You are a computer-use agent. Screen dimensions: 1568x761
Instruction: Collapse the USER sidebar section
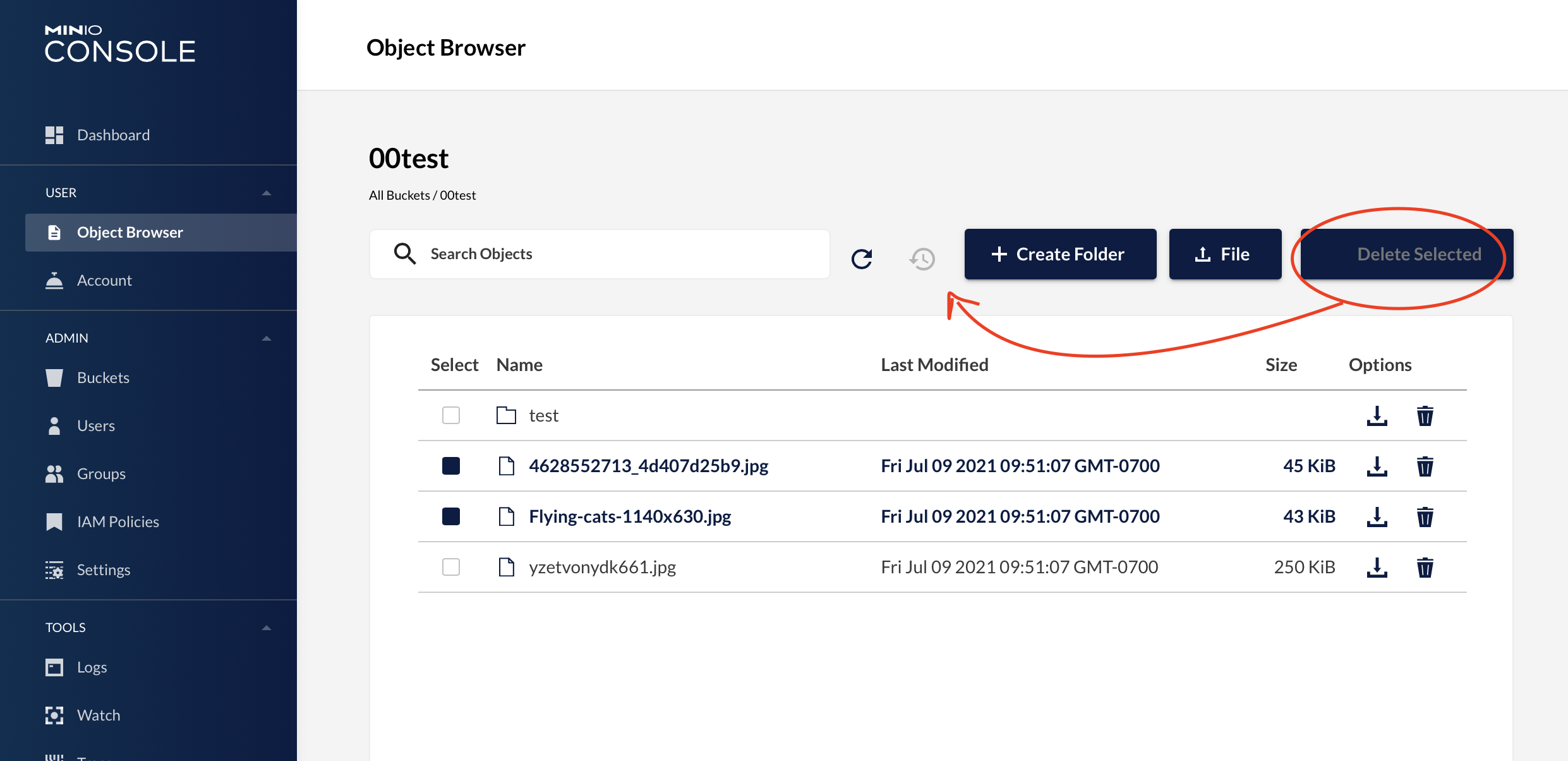pos(267,193)
